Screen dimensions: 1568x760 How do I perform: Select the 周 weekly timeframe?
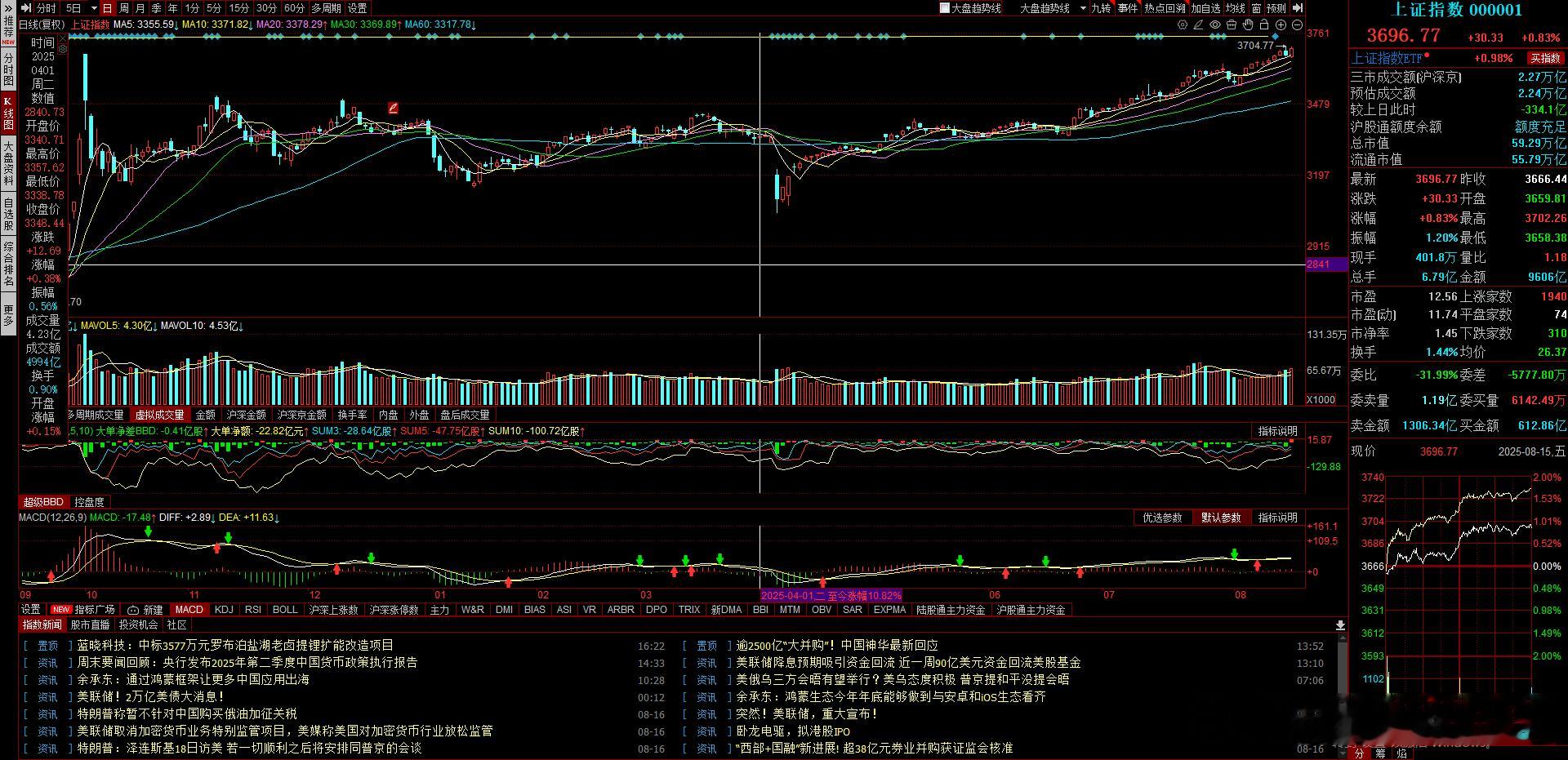[x=123, y=8]
